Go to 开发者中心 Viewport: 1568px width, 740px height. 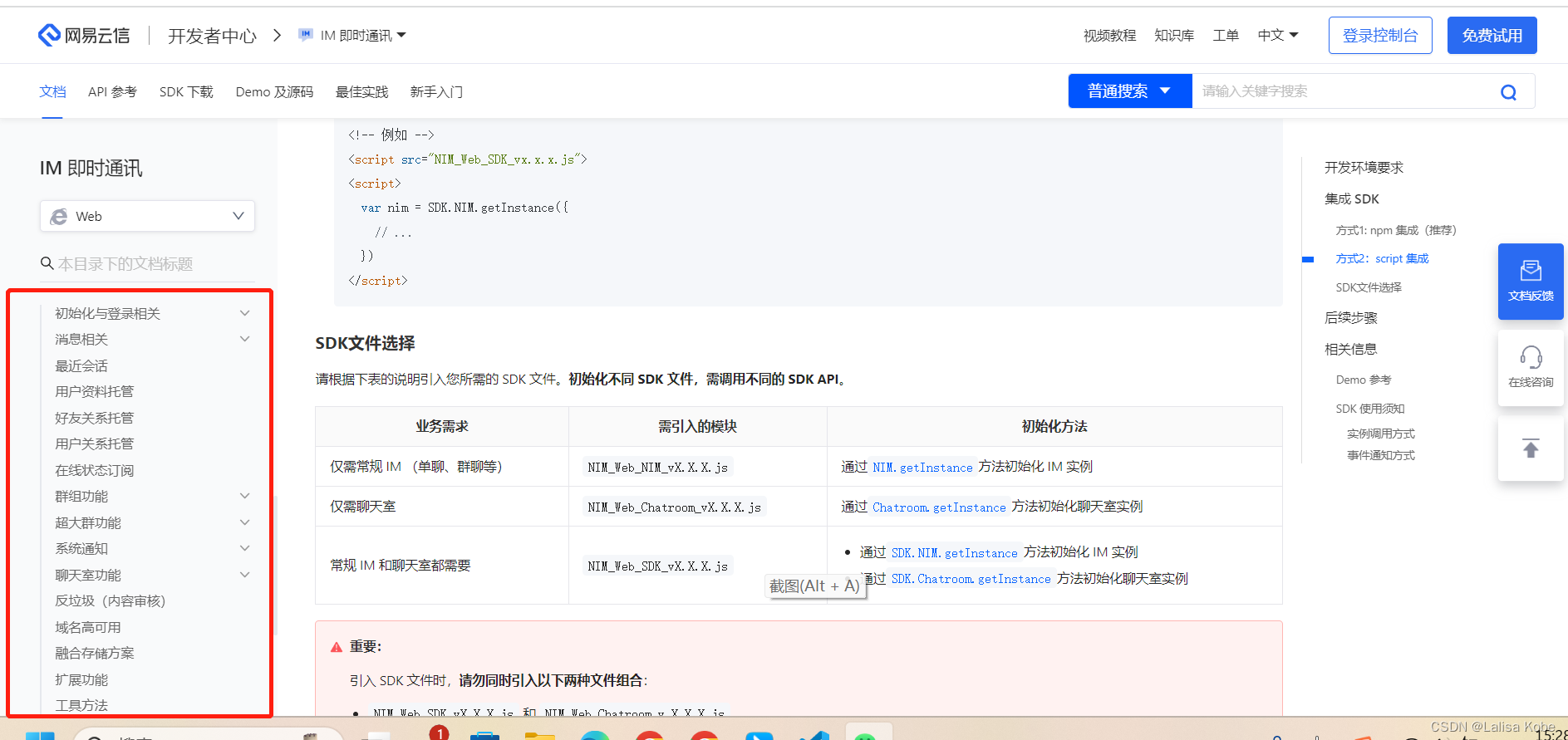coord(212,36)
